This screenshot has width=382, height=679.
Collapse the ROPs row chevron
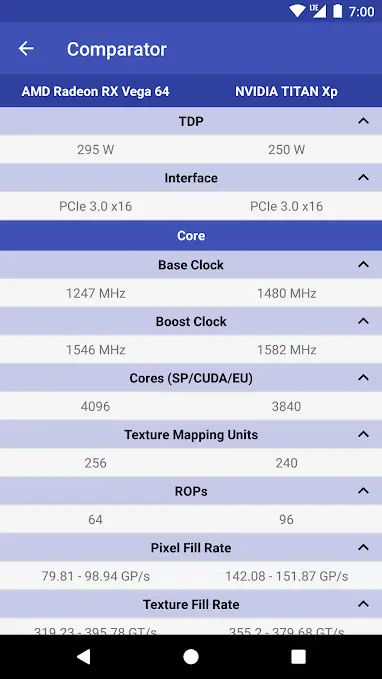click(363, 491)
